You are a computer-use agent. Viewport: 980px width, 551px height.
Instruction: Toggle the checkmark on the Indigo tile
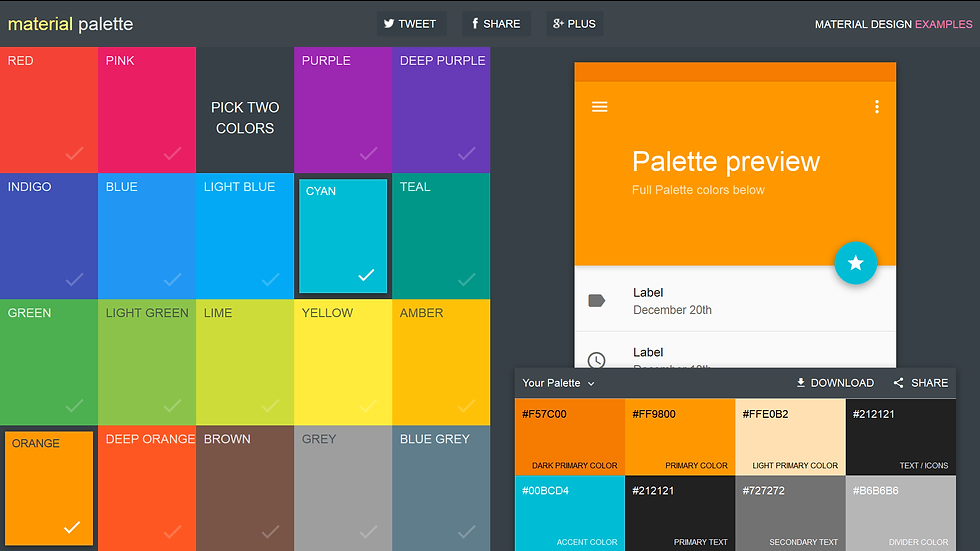pos(74,279)
